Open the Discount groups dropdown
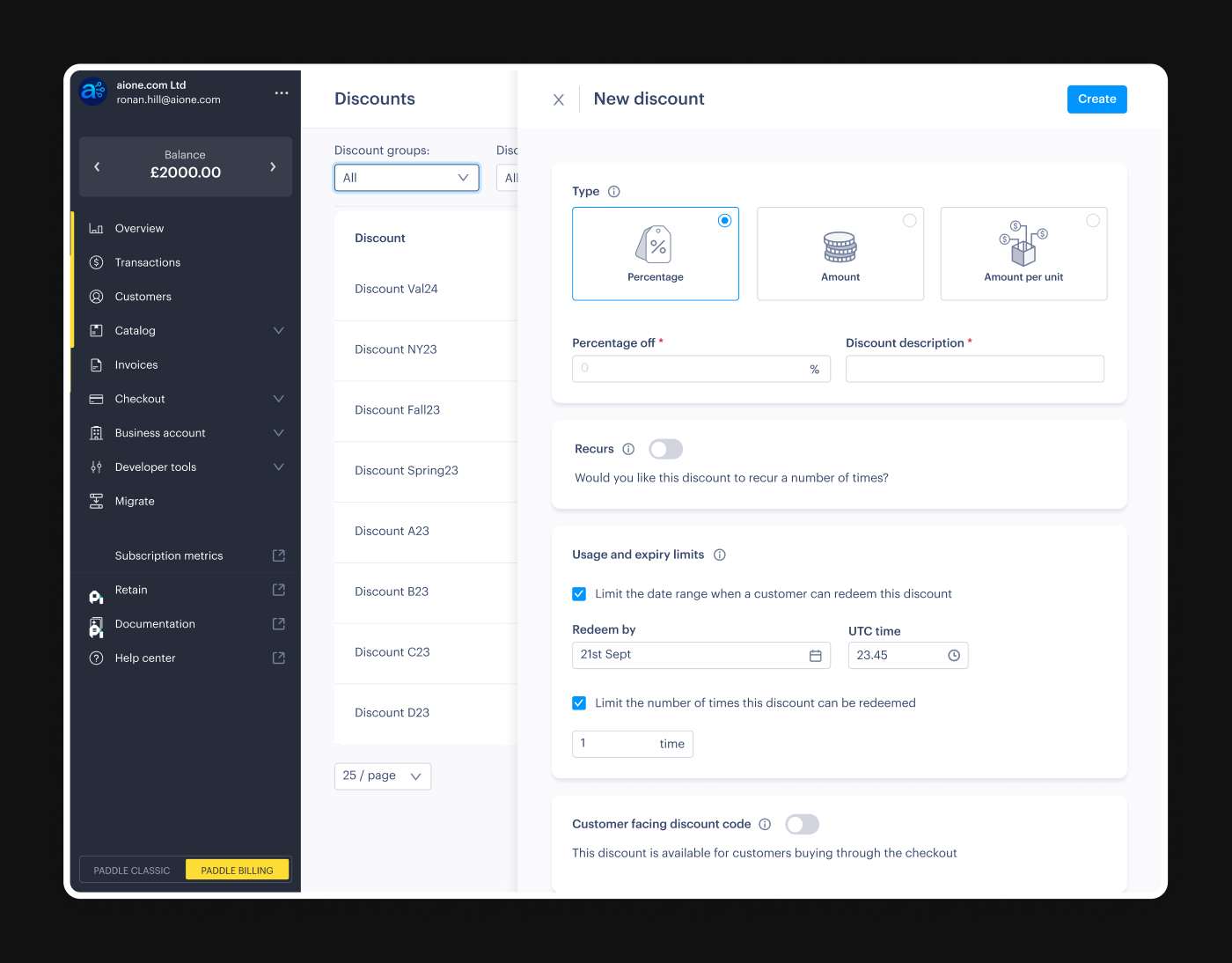 407,178
